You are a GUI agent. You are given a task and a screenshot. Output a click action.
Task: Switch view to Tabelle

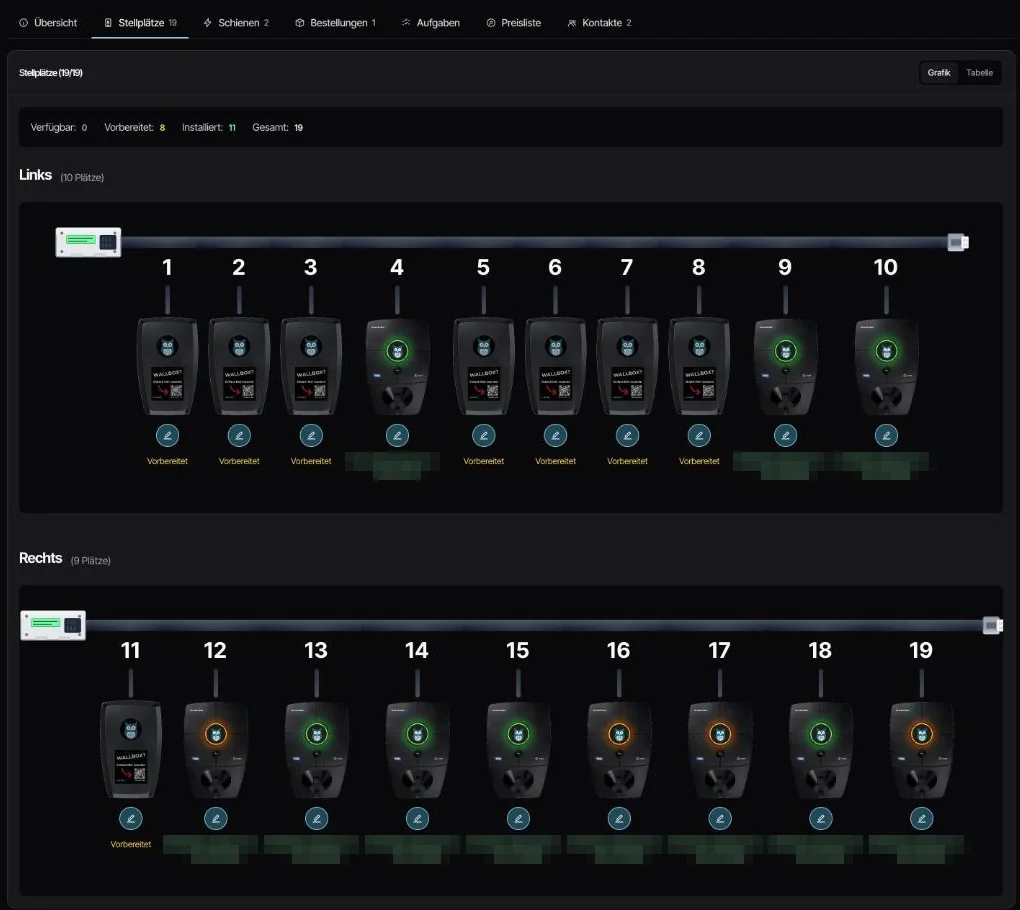(979, 73)
